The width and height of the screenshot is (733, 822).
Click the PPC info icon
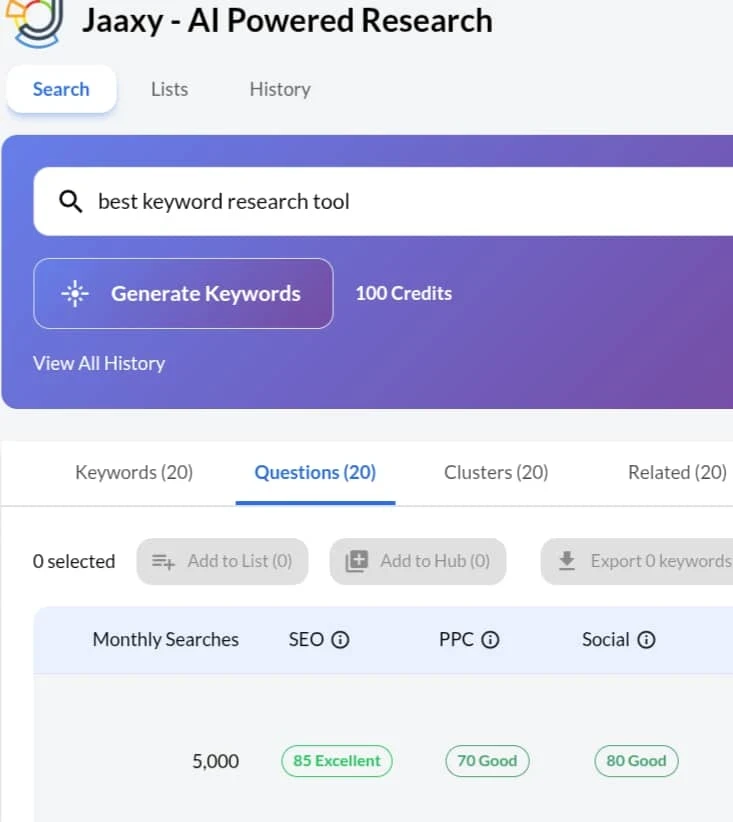[x=490, y=640]
